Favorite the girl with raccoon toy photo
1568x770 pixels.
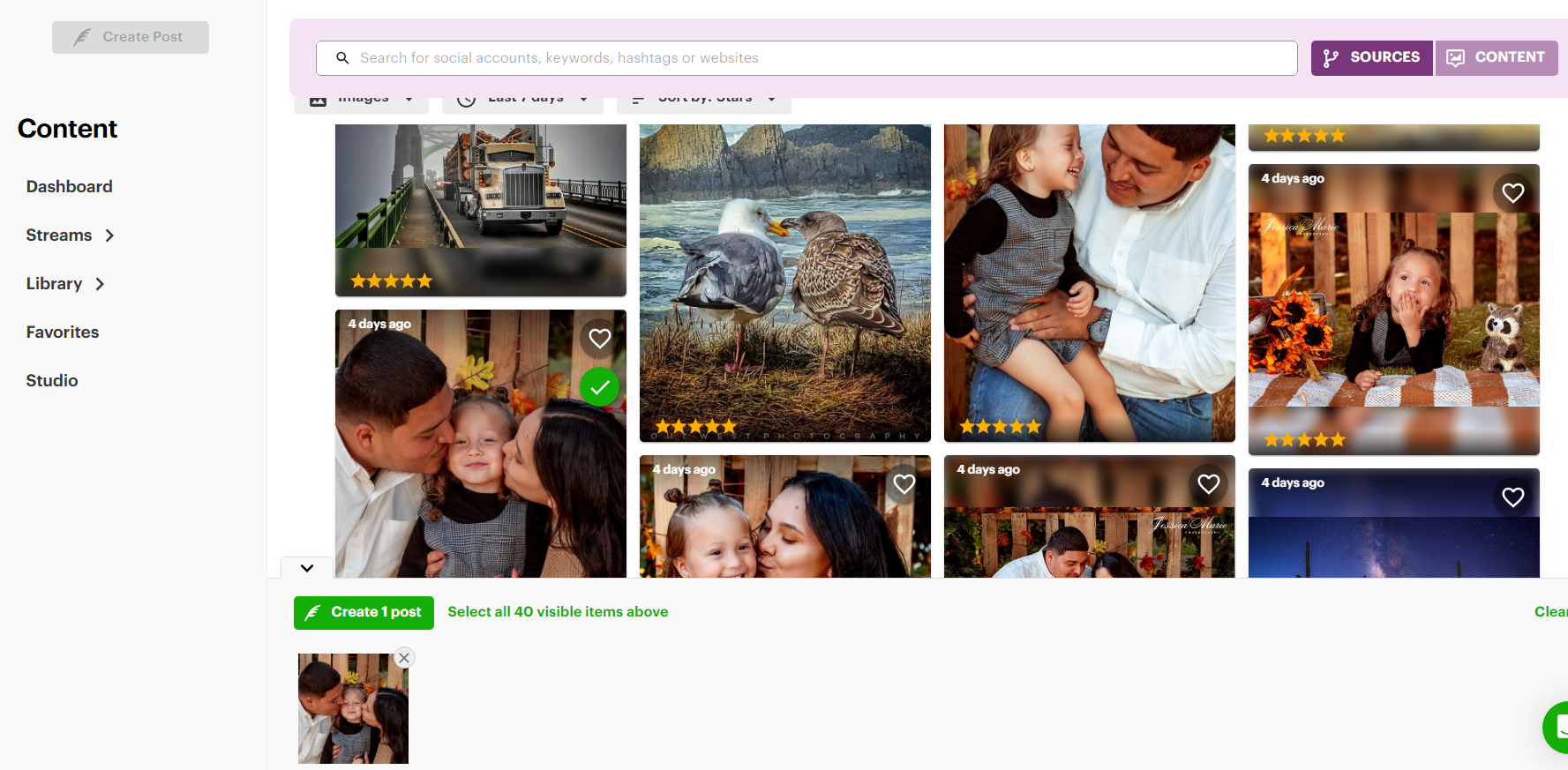pyautogui.click(x=1513, y=193)
